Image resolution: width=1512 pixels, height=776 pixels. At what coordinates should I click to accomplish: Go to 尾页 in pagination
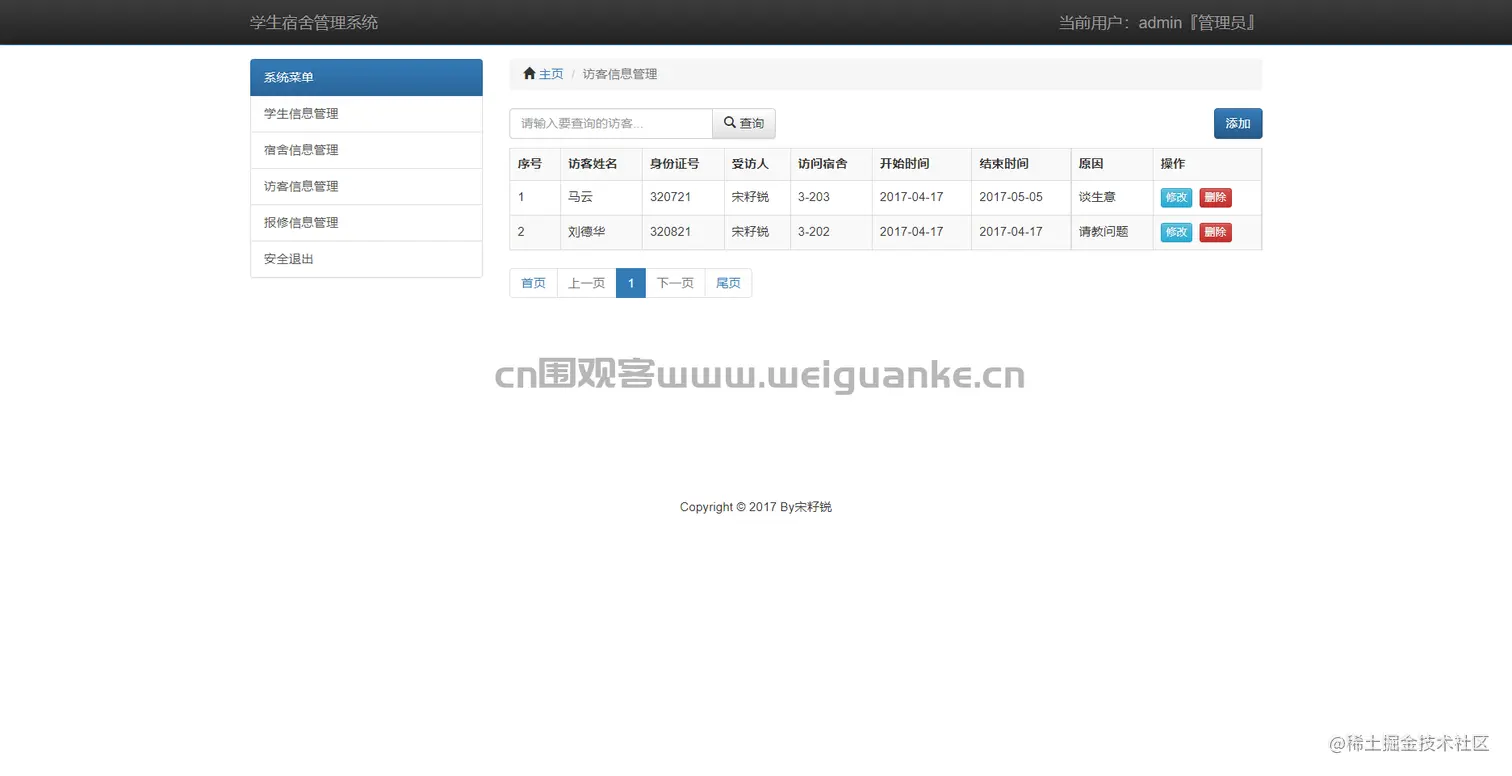[x=728, y=283]
